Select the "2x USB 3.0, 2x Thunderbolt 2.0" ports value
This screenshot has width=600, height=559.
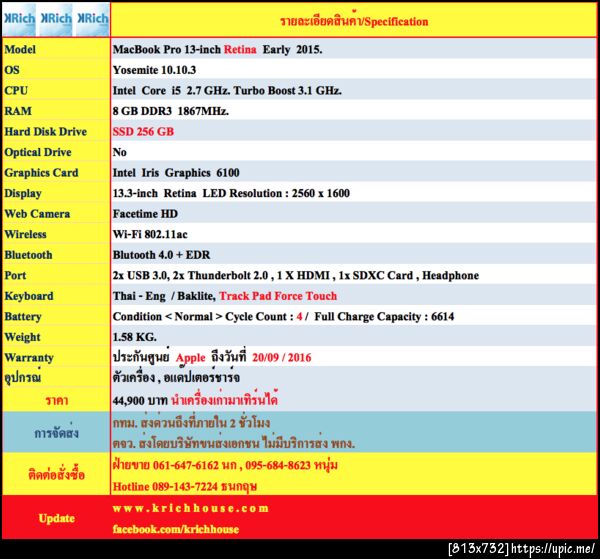point(190,275)
